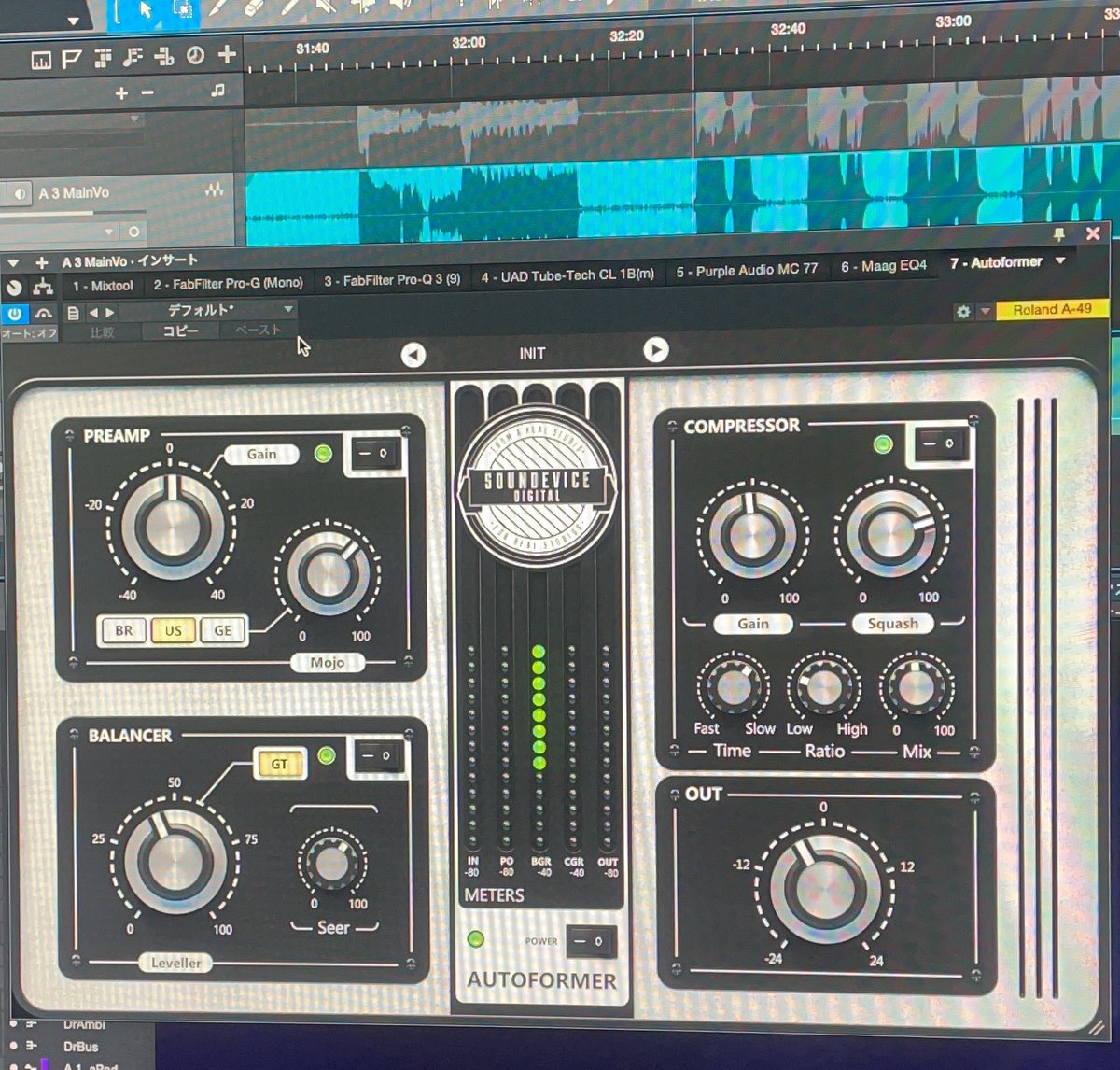The image size is (1120, 1070).
Task: Open the tempo clock icon
Action: [195, 55]
